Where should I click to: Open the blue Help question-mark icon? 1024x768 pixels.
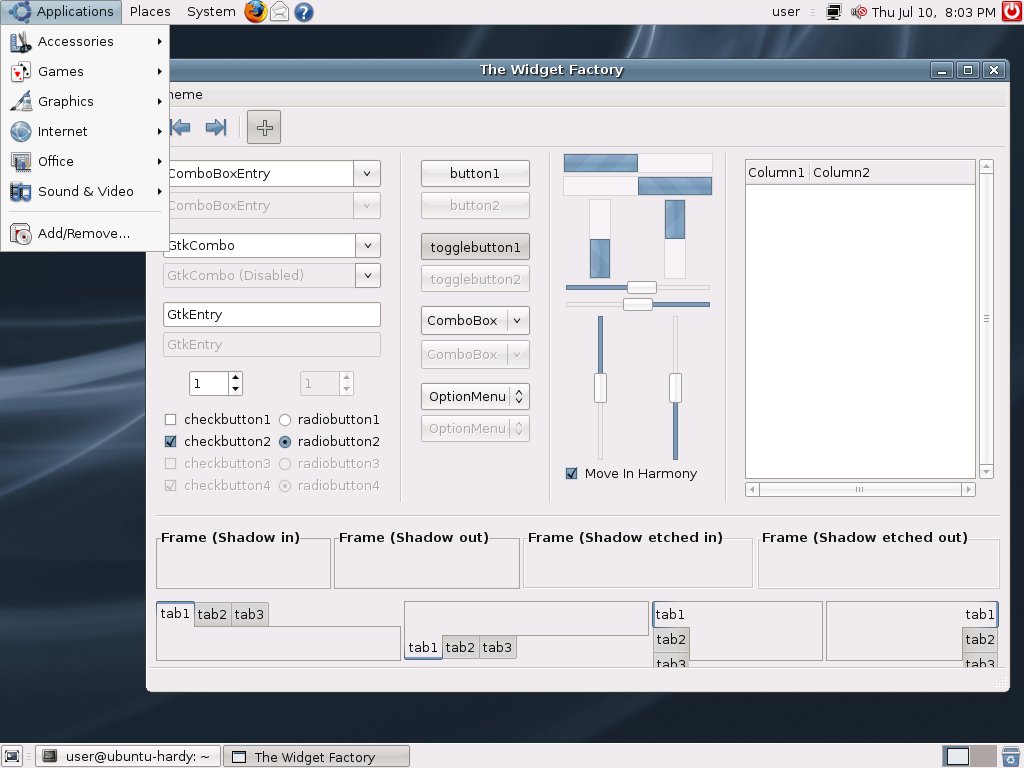tap(304, 12)
